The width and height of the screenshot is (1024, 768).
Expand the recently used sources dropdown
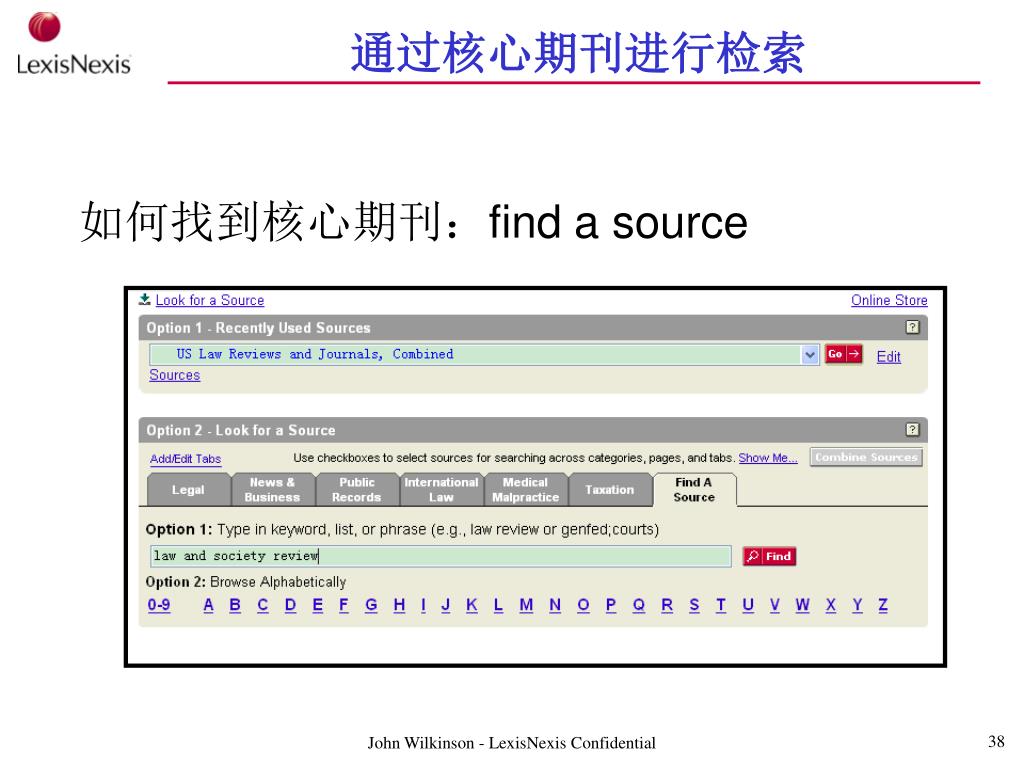pos(810,355)
